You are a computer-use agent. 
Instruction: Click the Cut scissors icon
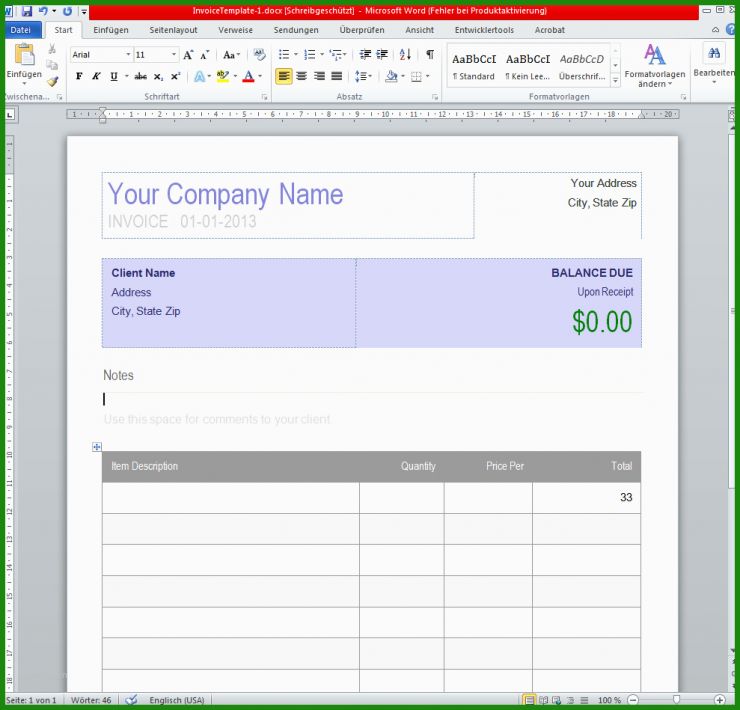point(52,50)
